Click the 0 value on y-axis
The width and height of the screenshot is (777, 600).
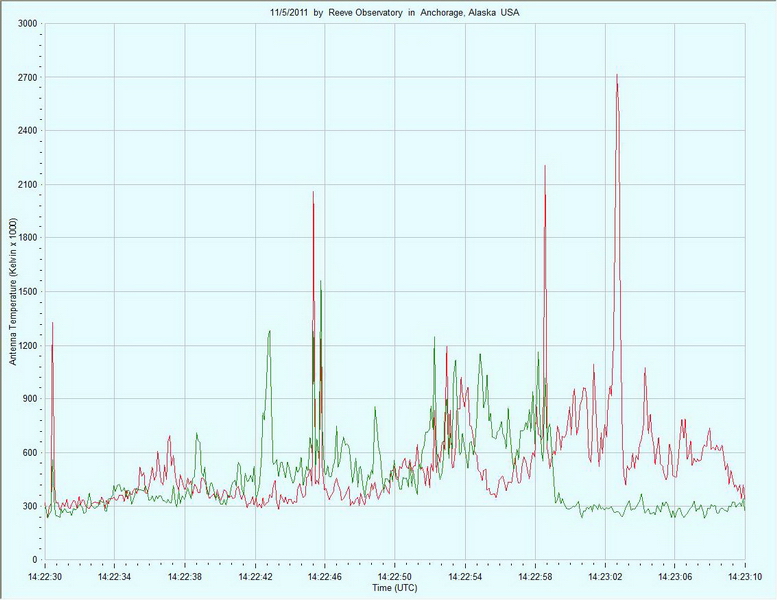click(34, 560)
